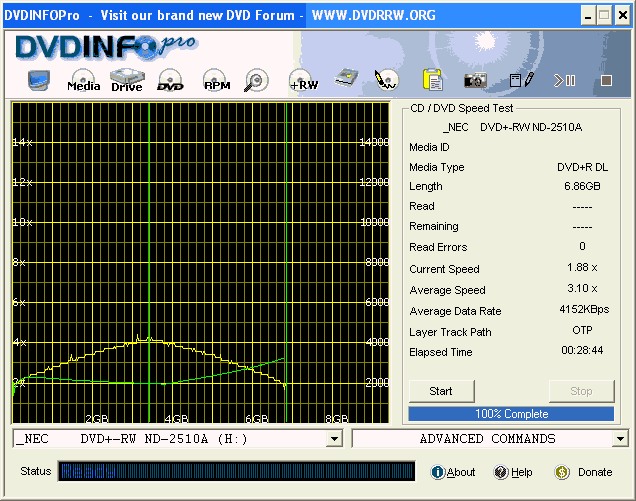Open the +RW disc tool
Image resolution: width=636 pixels, height=501 pixels.
tap(303, 81)
